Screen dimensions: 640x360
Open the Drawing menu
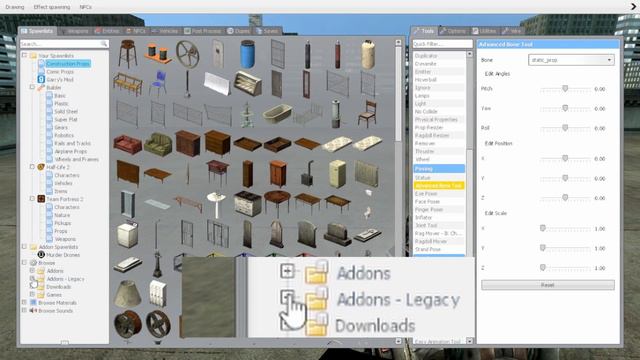click(15, 7)
